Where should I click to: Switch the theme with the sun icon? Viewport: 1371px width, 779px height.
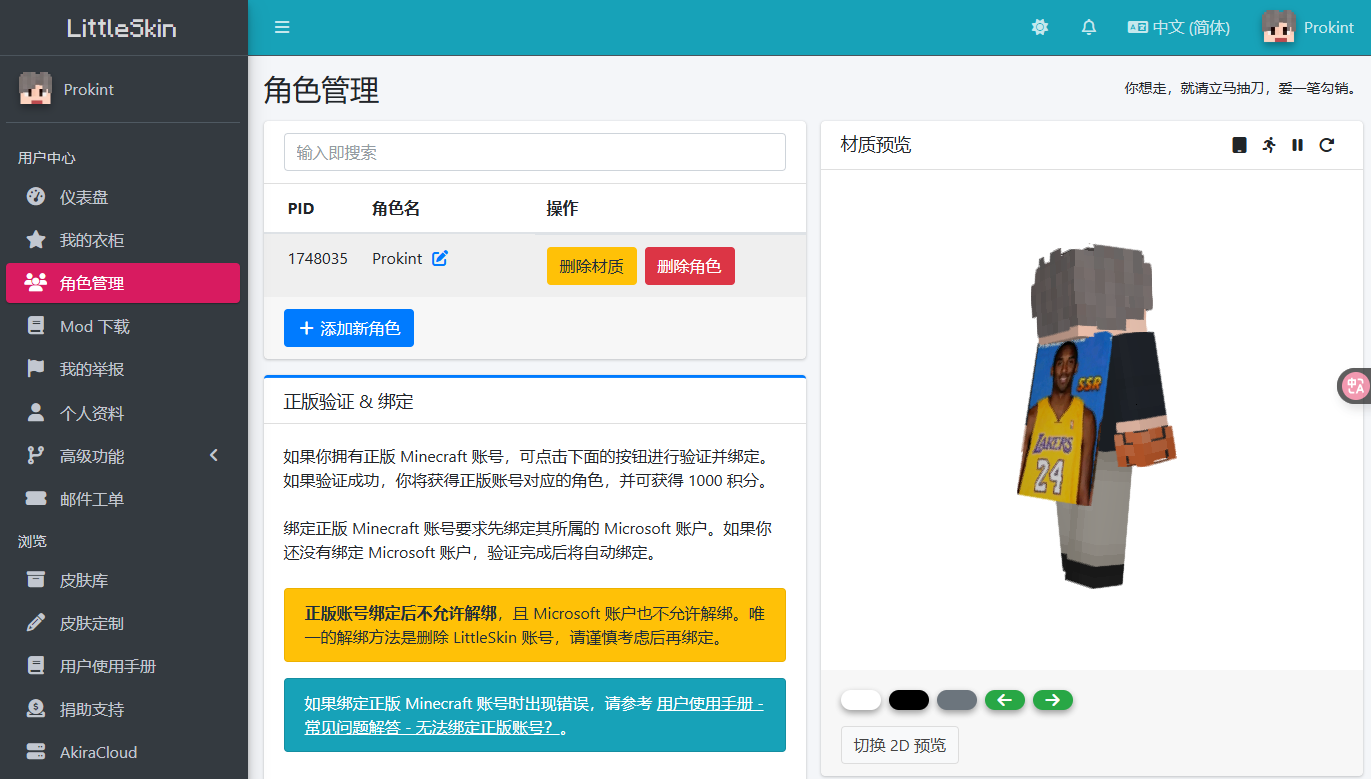coord(1040,27)
